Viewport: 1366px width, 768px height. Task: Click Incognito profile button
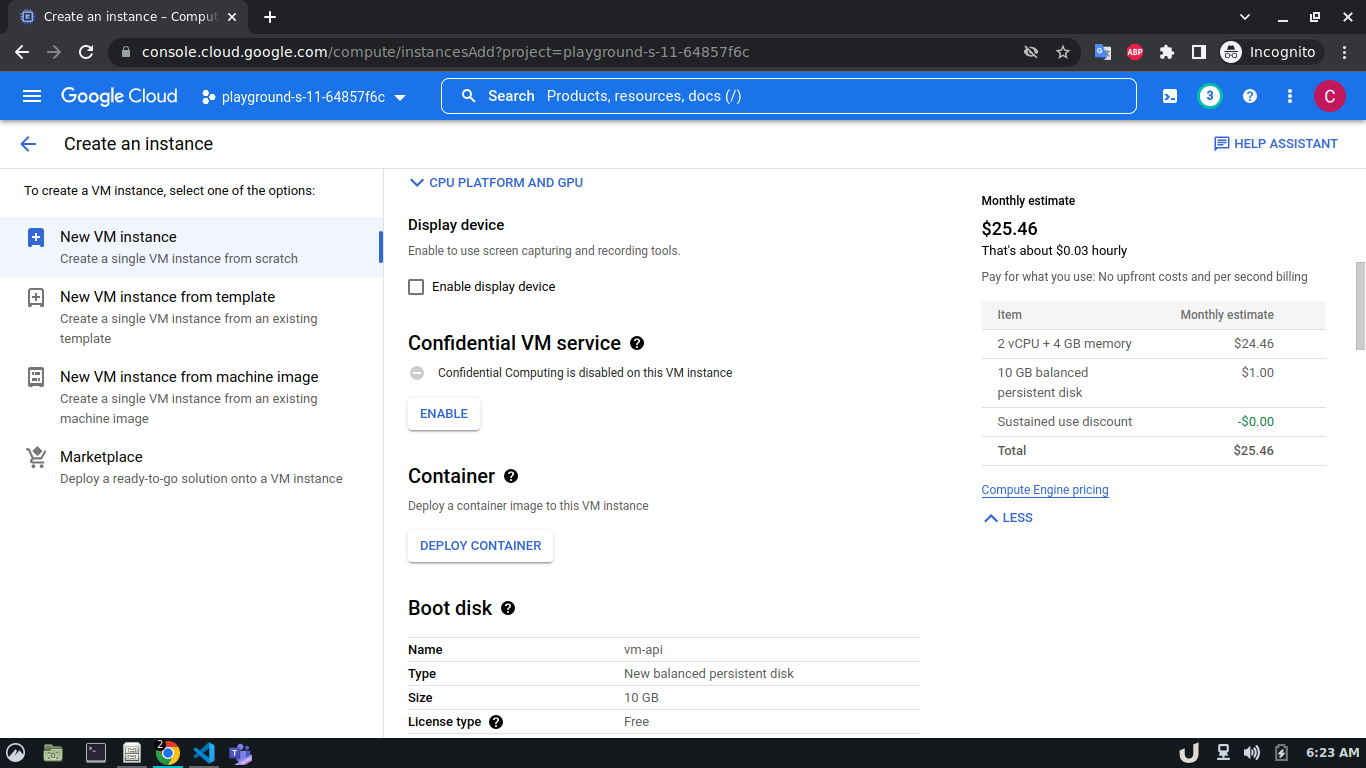coord(1270,52)
